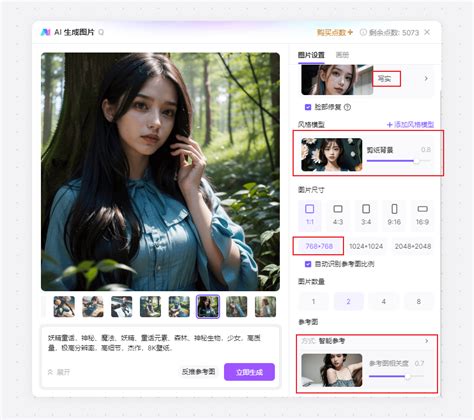Set image count to 4
The image size is (474, 420).
coord(384,301)
